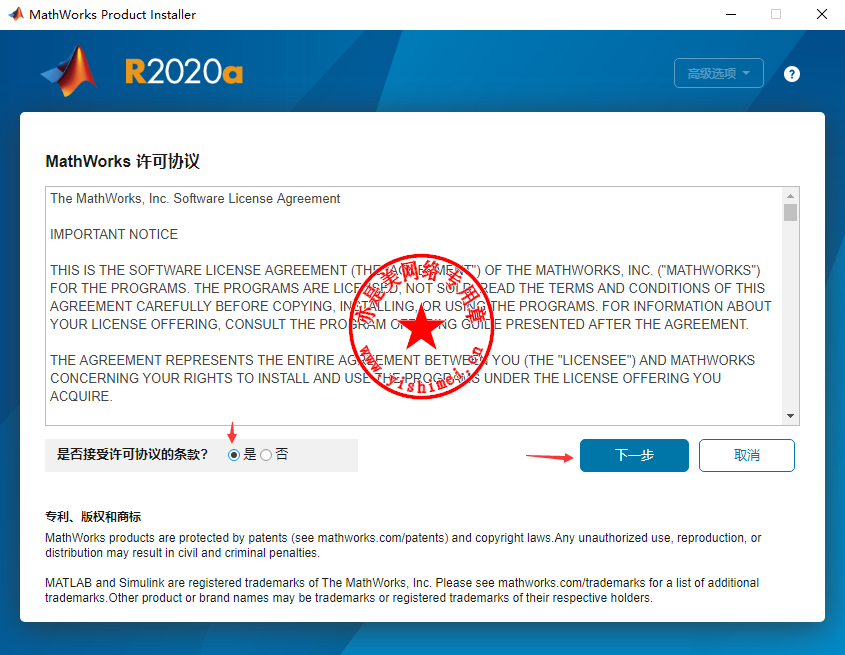The width and height of the screenshot is (845, 655).
Task: Click the 专利、版权和商标 heading
Action: 93,517
